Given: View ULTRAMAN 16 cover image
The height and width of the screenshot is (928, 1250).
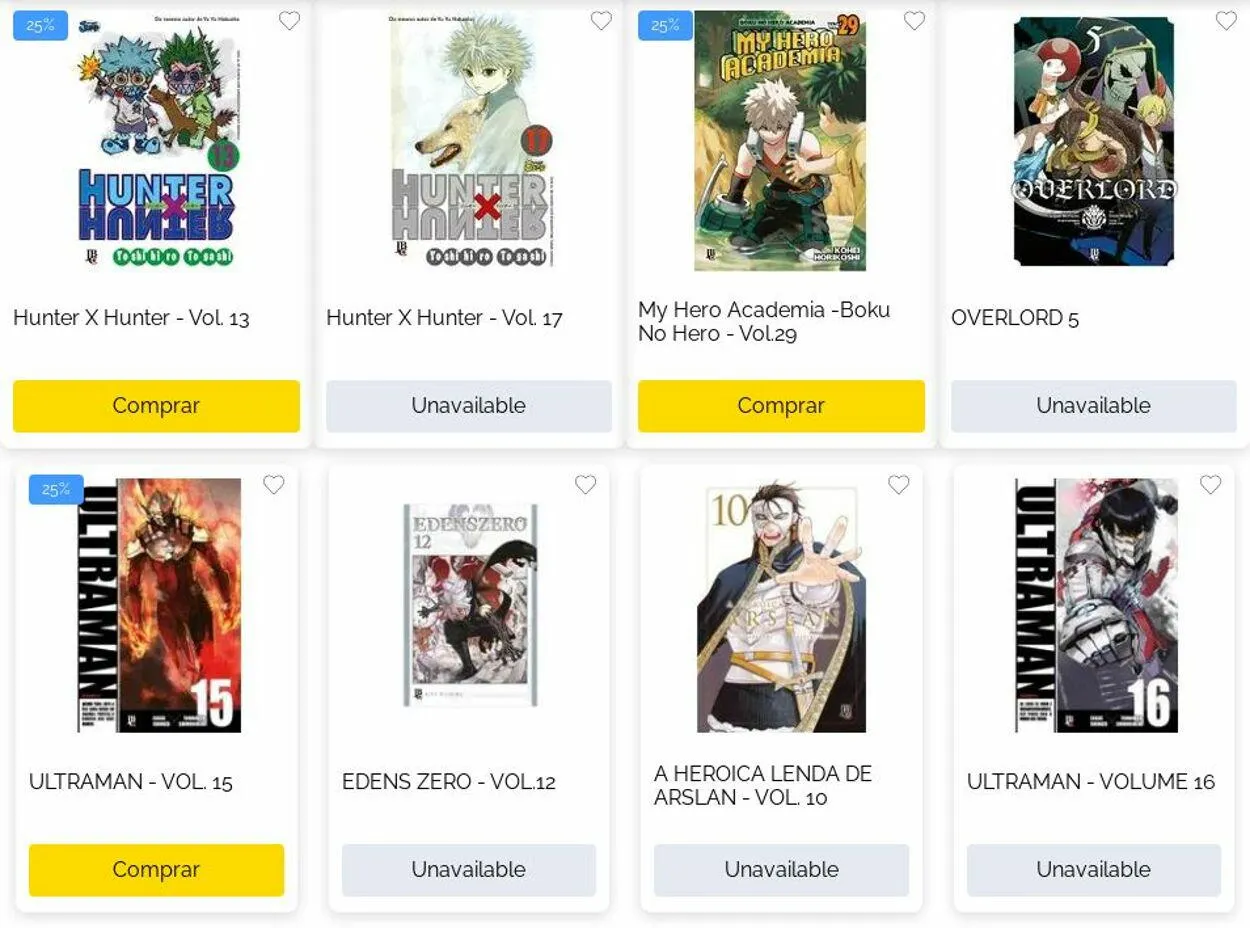Looking at the screenshot, I should point(1096,605).
